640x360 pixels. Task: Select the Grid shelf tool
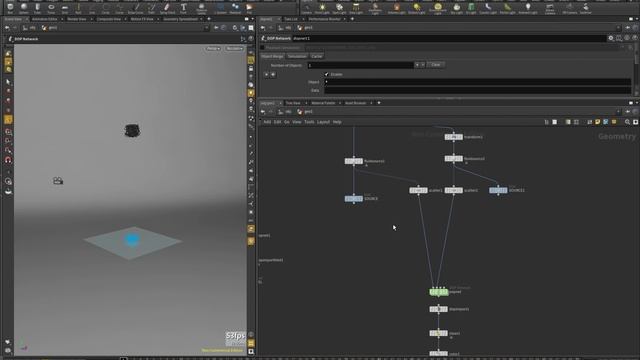64,8
